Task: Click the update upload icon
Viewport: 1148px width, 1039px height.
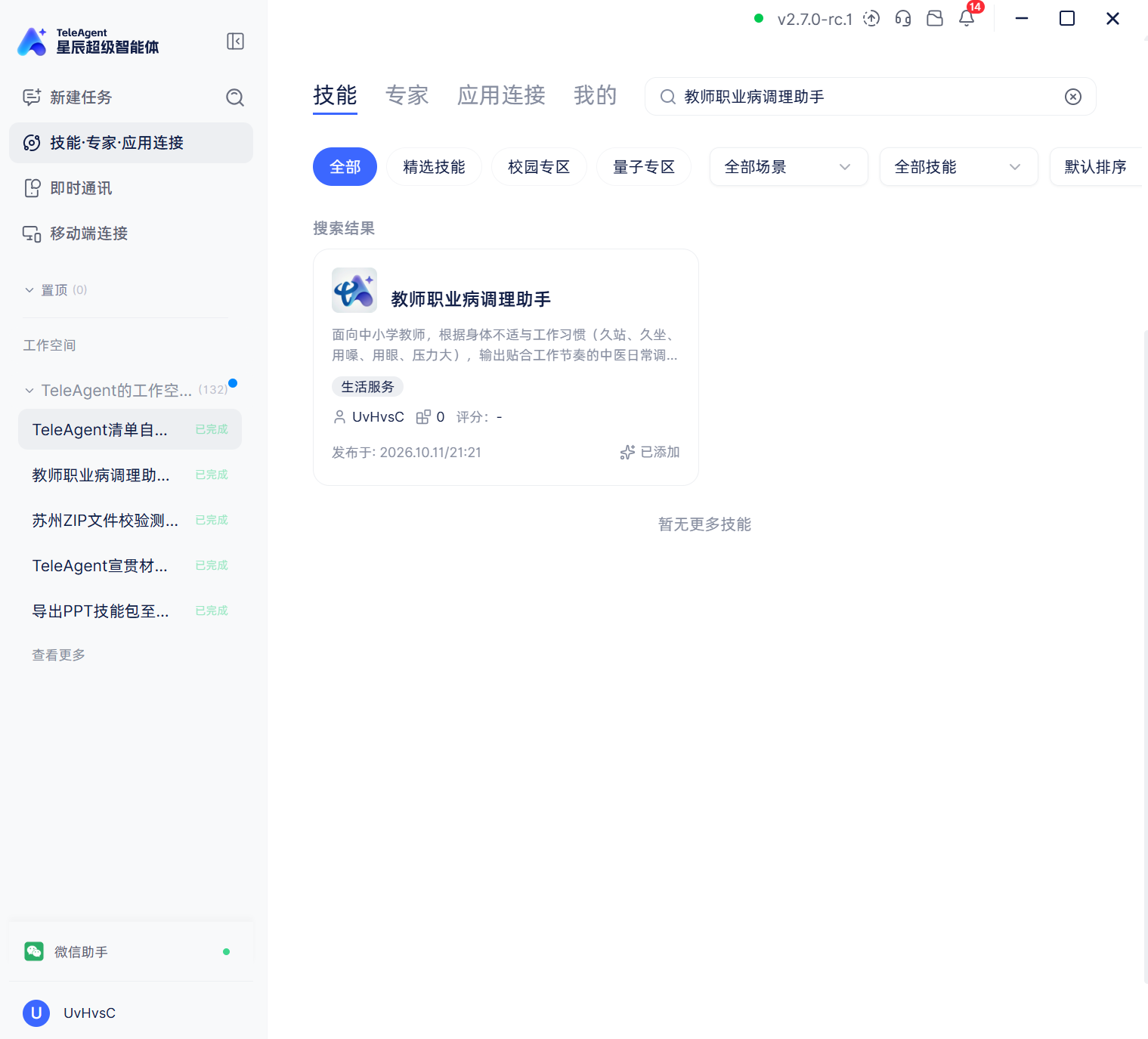Action: click(871, 19)
